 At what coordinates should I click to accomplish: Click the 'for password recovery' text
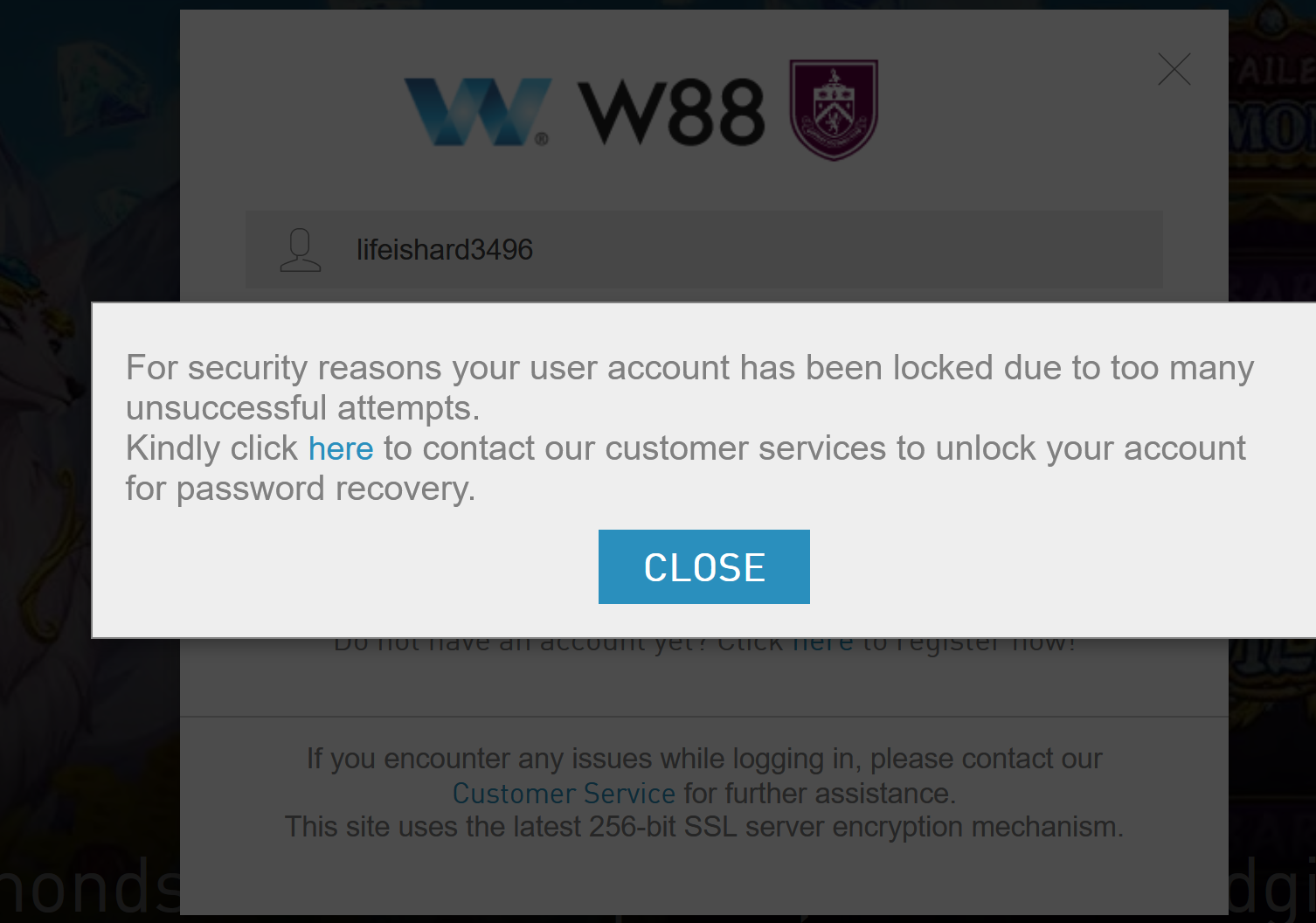(x=300, y=489)
